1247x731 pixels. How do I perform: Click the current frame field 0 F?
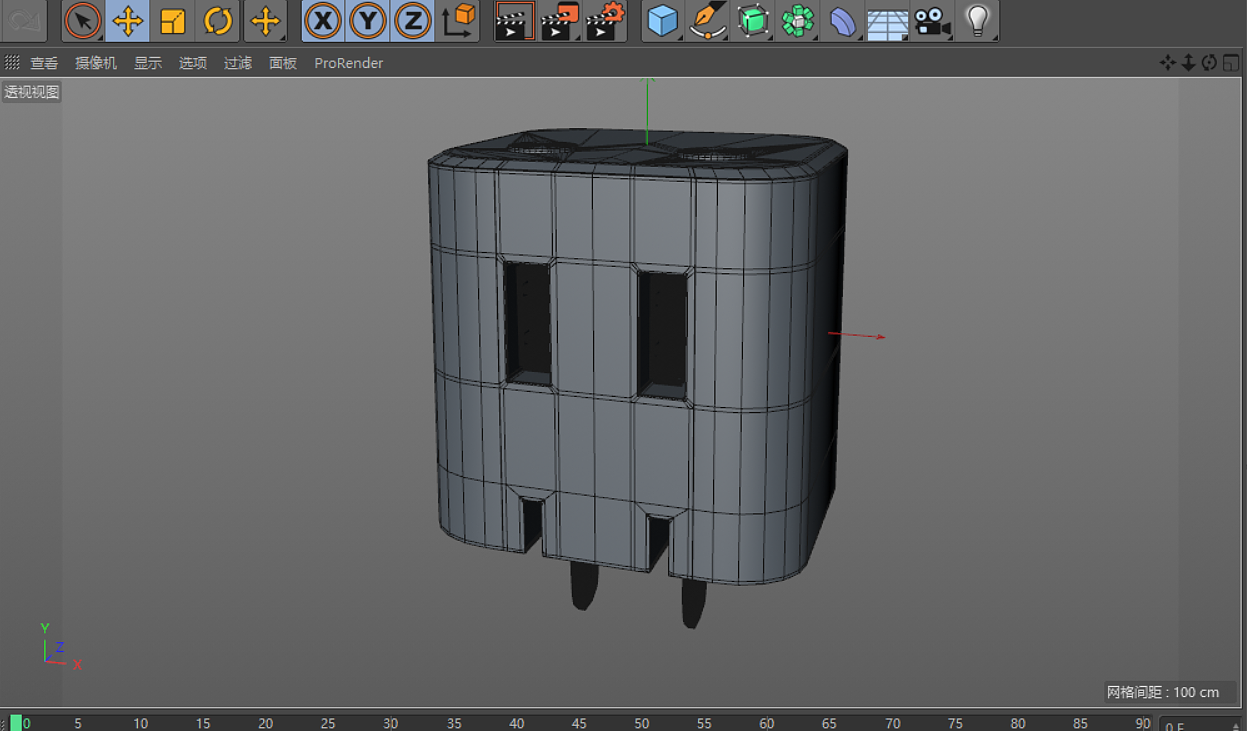tap(1201, 724)
